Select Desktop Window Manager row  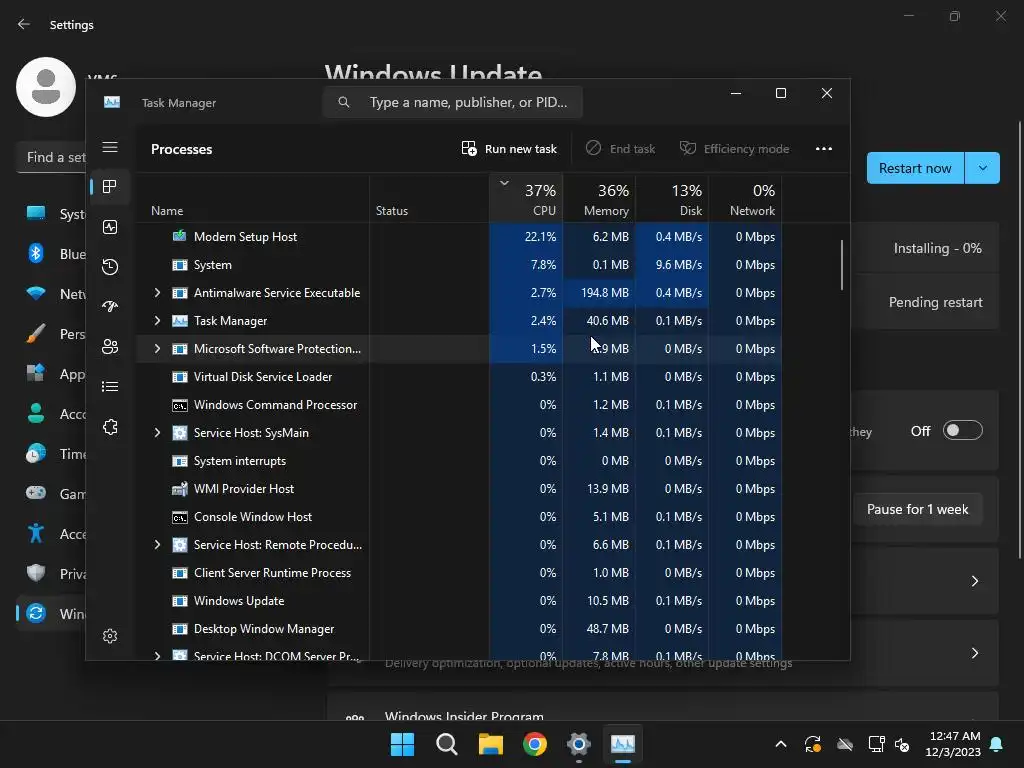(460, 629)
